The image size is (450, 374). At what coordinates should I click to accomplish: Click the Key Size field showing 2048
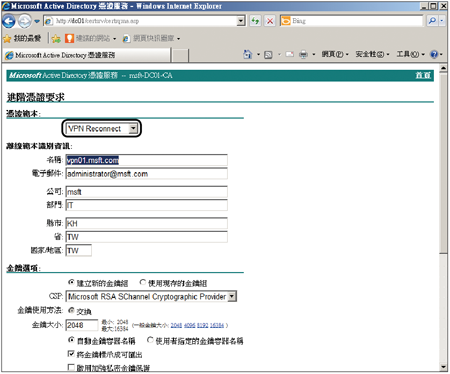point(82,325)
